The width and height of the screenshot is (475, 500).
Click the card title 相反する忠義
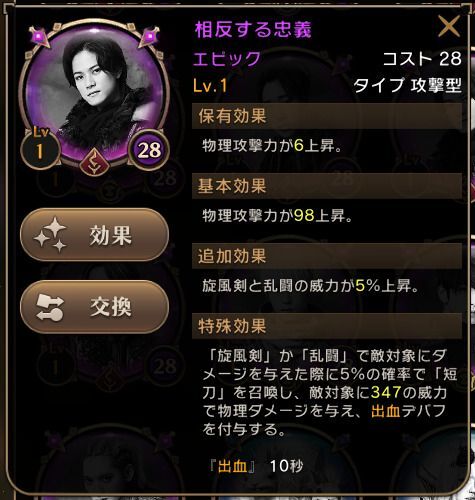253,29
